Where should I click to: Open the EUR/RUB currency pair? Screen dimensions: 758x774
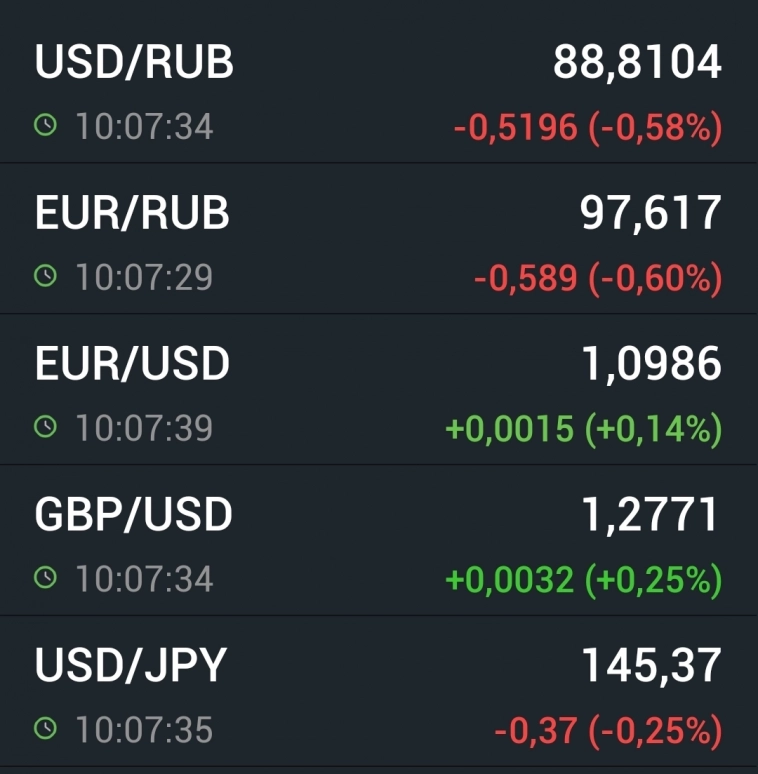(x=132, y=213)
